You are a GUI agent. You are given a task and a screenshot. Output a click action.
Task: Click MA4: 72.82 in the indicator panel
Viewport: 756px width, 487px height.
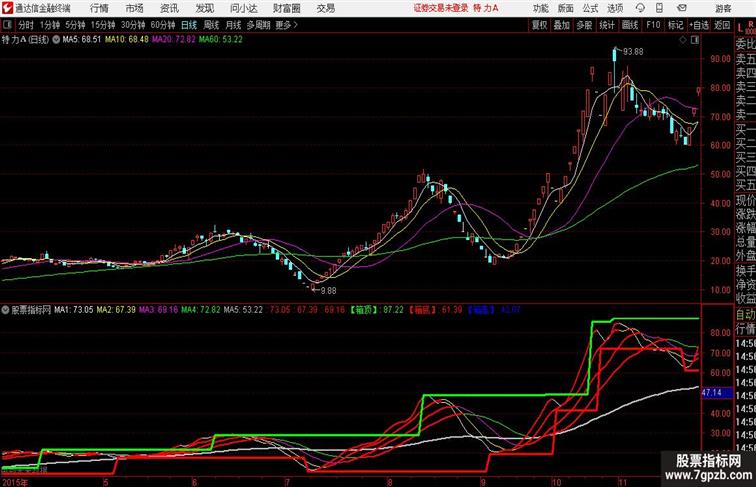point(201,310)
